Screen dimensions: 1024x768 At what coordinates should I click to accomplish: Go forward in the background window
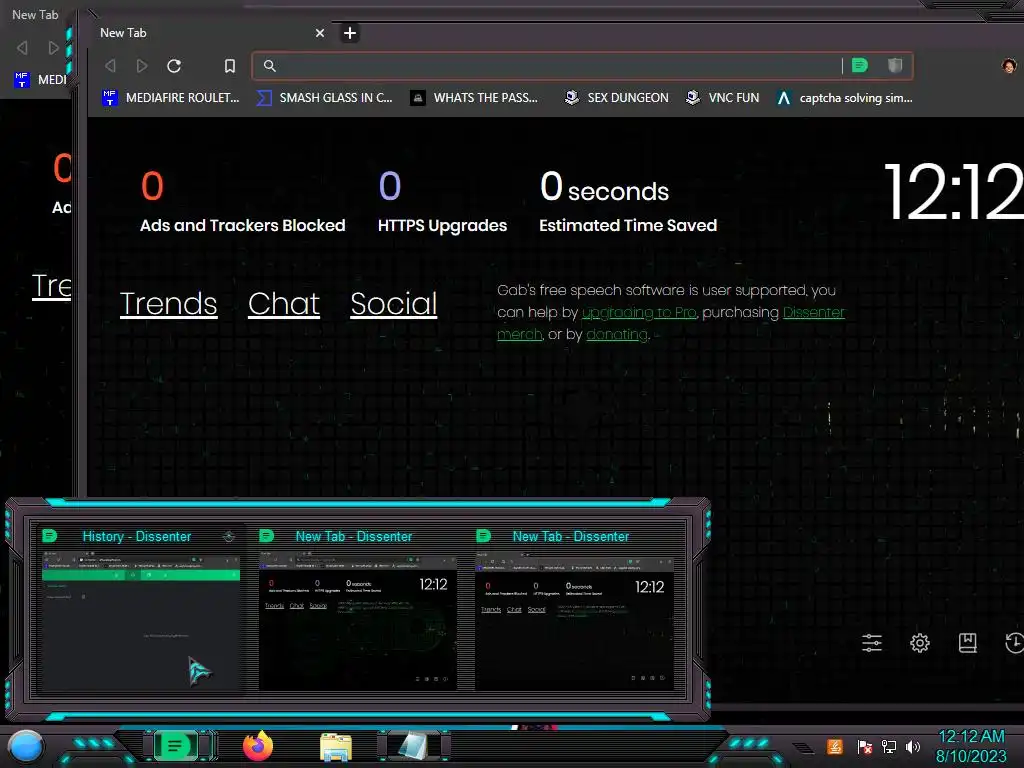[54, 48]
